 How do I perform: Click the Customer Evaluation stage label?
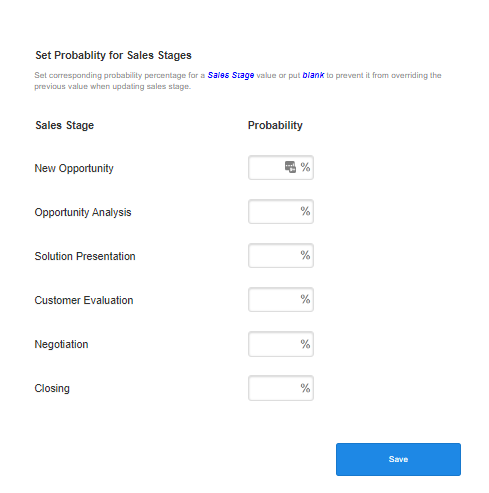pos(84,300)
